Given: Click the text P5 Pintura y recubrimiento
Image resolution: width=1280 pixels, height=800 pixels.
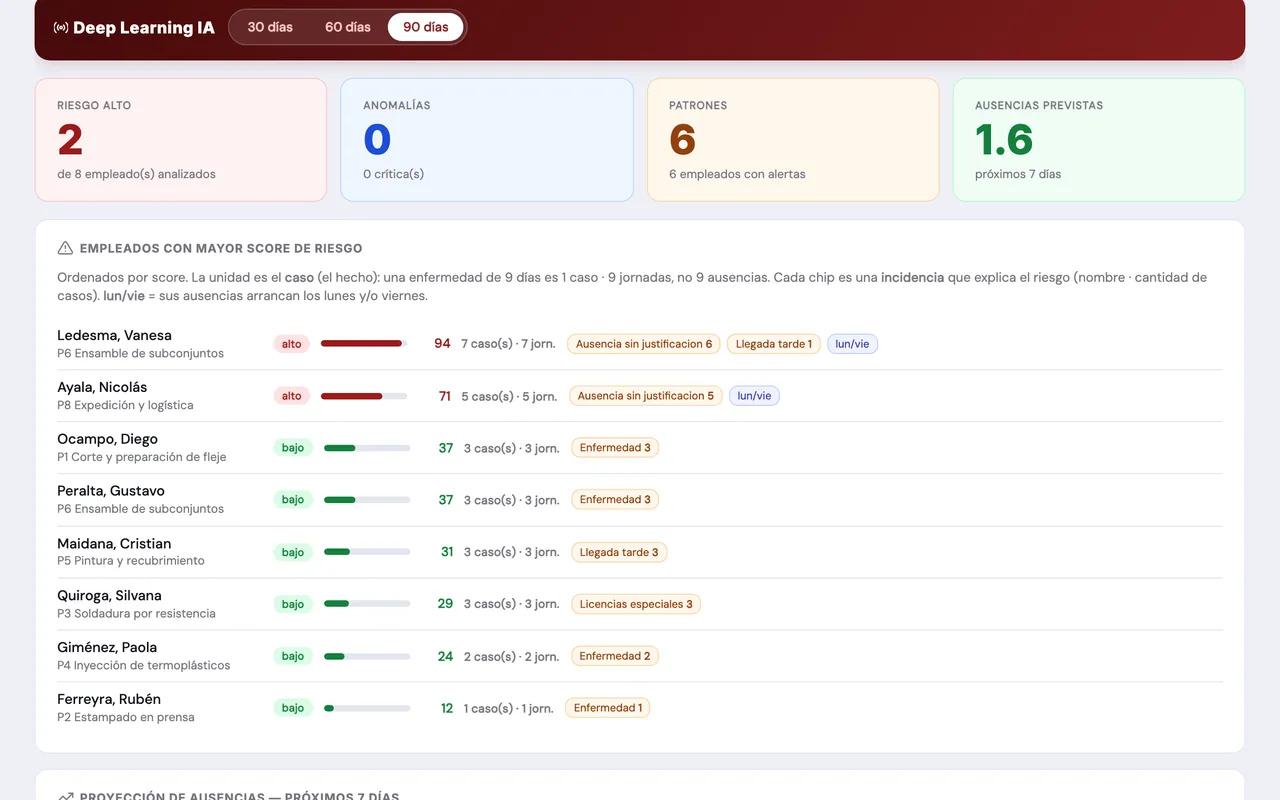Looking at the screenshot, I should click(131, 561).
